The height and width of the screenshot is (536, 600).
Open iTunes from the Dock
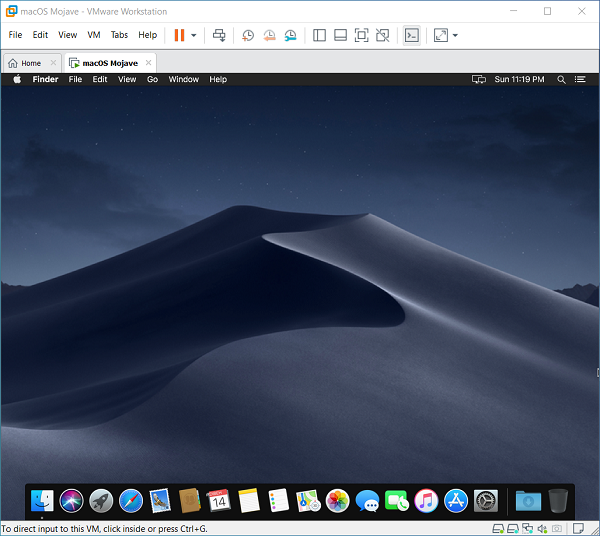(x=426, y=500)
